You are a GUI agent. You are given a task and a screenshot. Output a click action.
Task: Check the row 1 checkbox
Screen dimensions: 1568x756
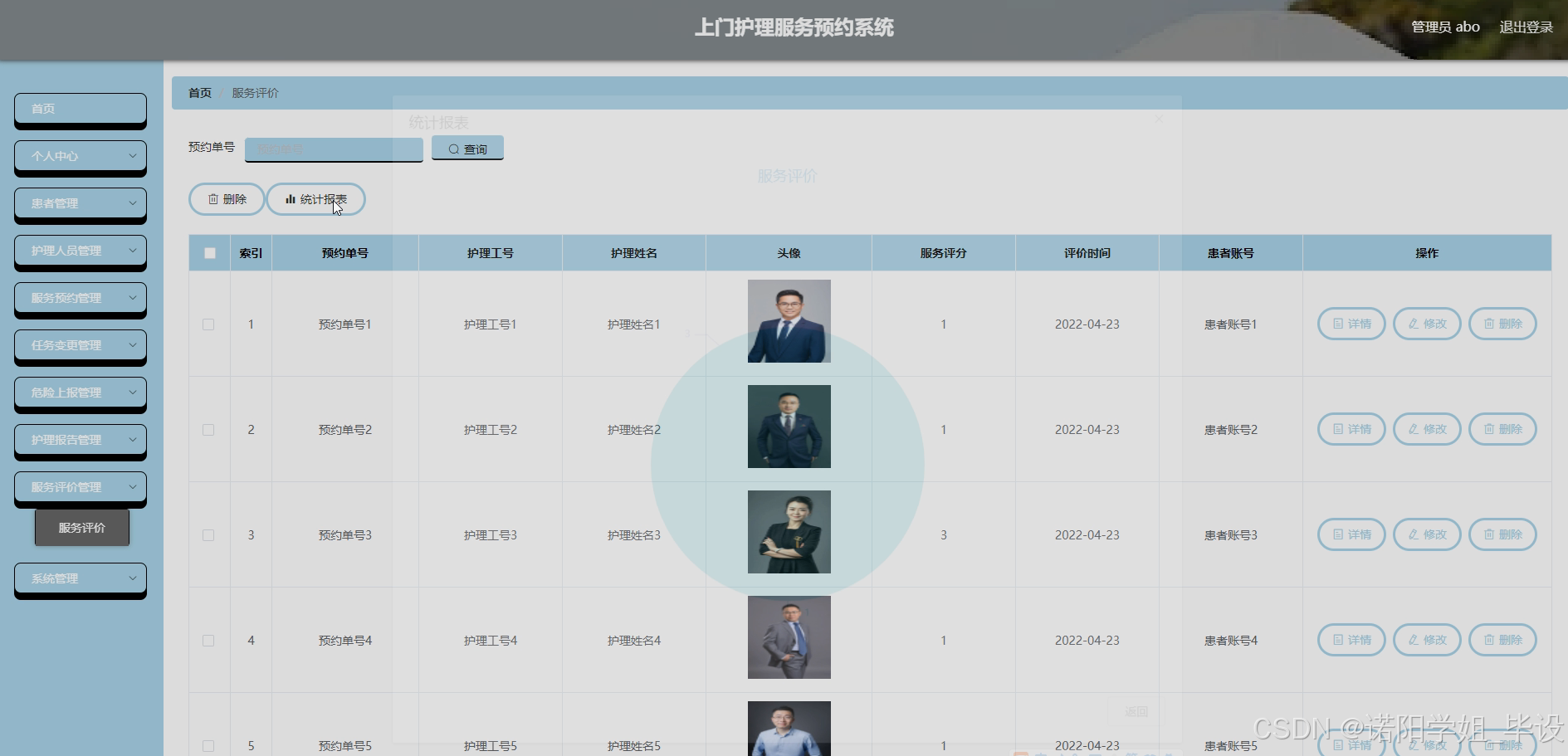(208, 324)
